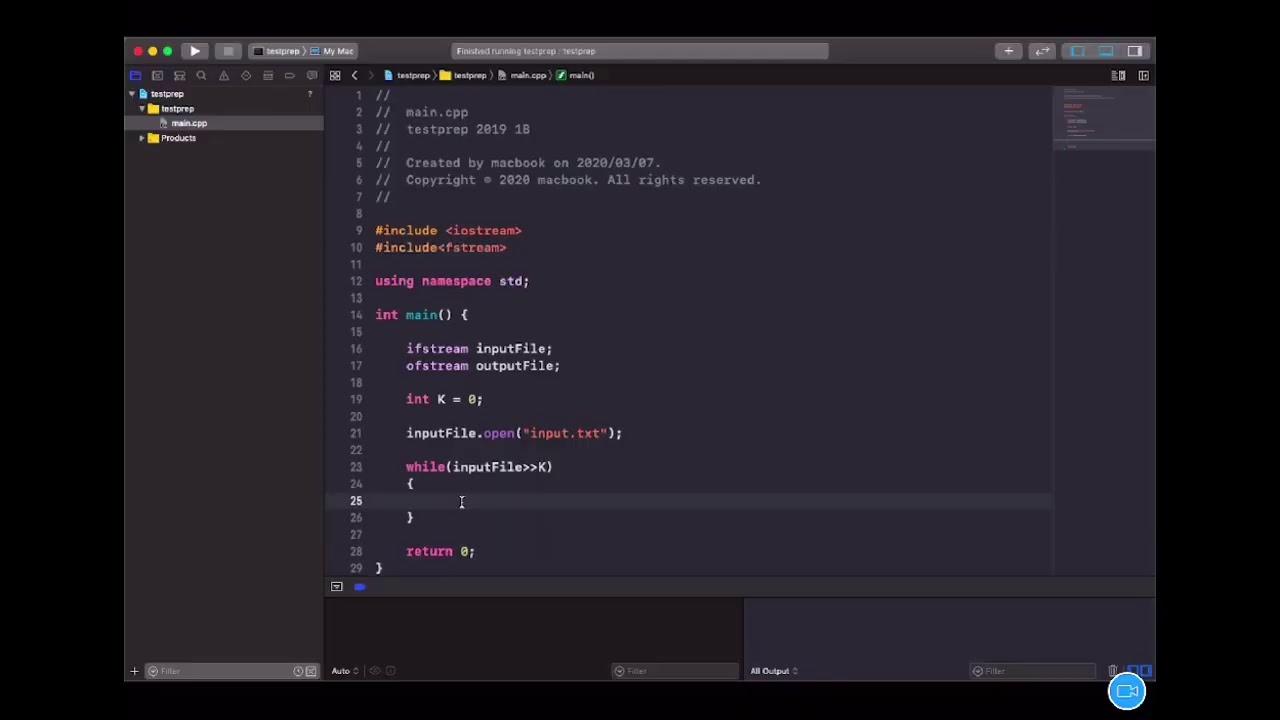Click the variables view Filter field
Image resolution: width=1280 pixels, height=720 pixels.
(x=676, y=671)
